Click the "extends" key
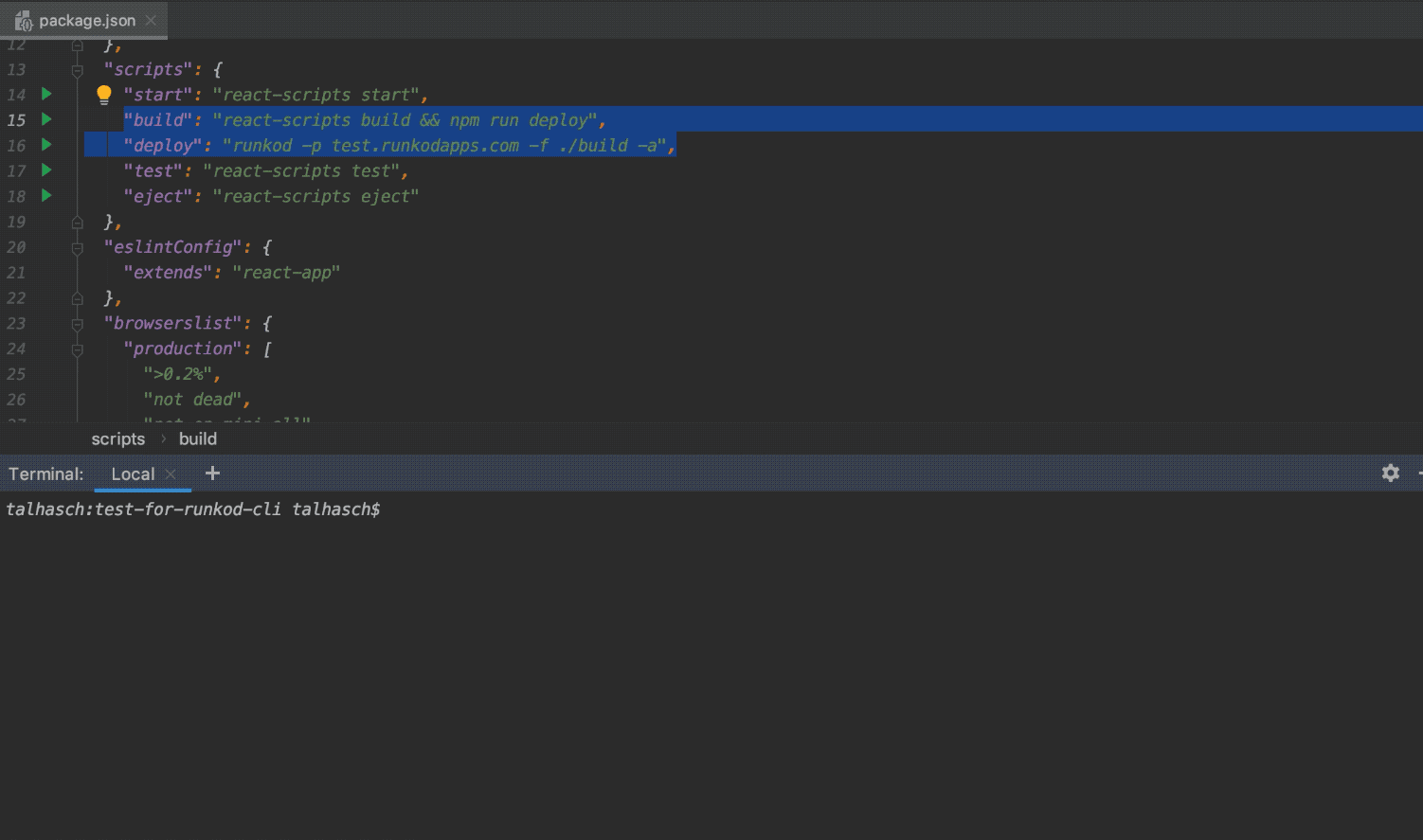The height and width of the screenshot is (840, 1423). coord(168,273)
